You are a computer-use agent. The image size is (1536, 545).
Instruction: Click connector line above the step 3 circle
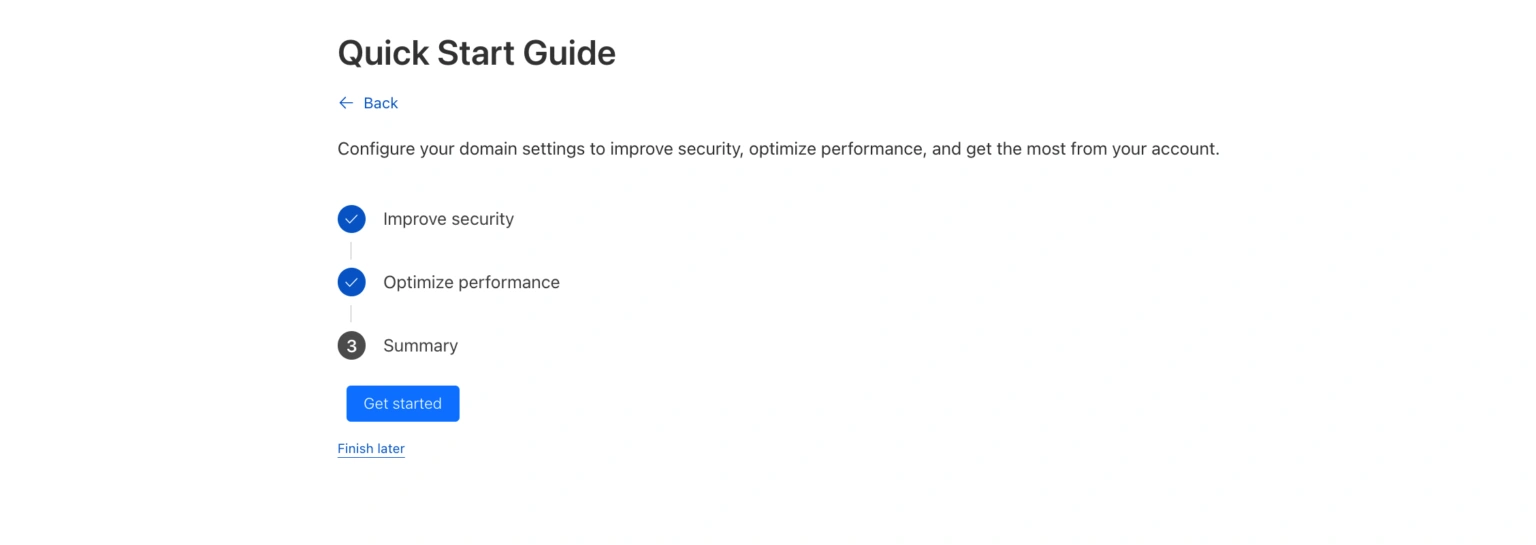click(351, 314)
